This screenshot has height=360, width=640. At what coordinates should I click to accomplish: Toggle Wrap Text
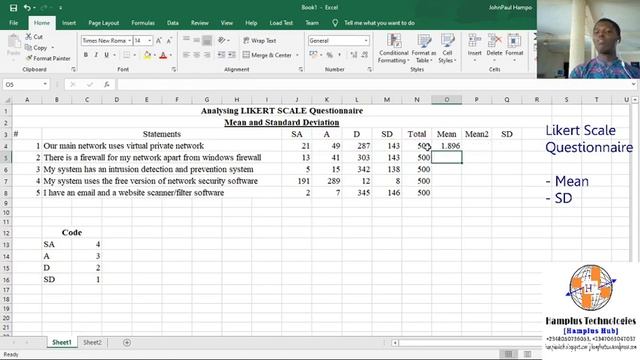pos(260,40)
